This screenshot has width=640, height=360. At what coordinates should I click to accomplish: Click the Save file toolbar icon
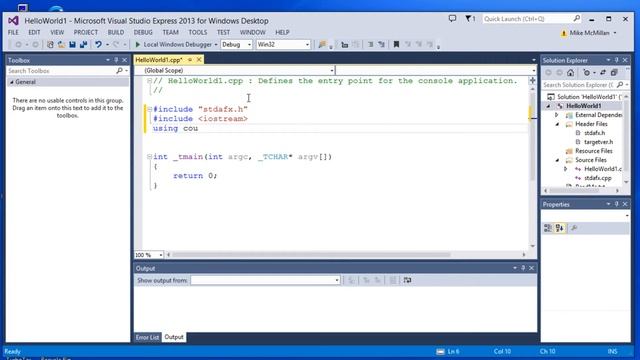pos(72,44)
